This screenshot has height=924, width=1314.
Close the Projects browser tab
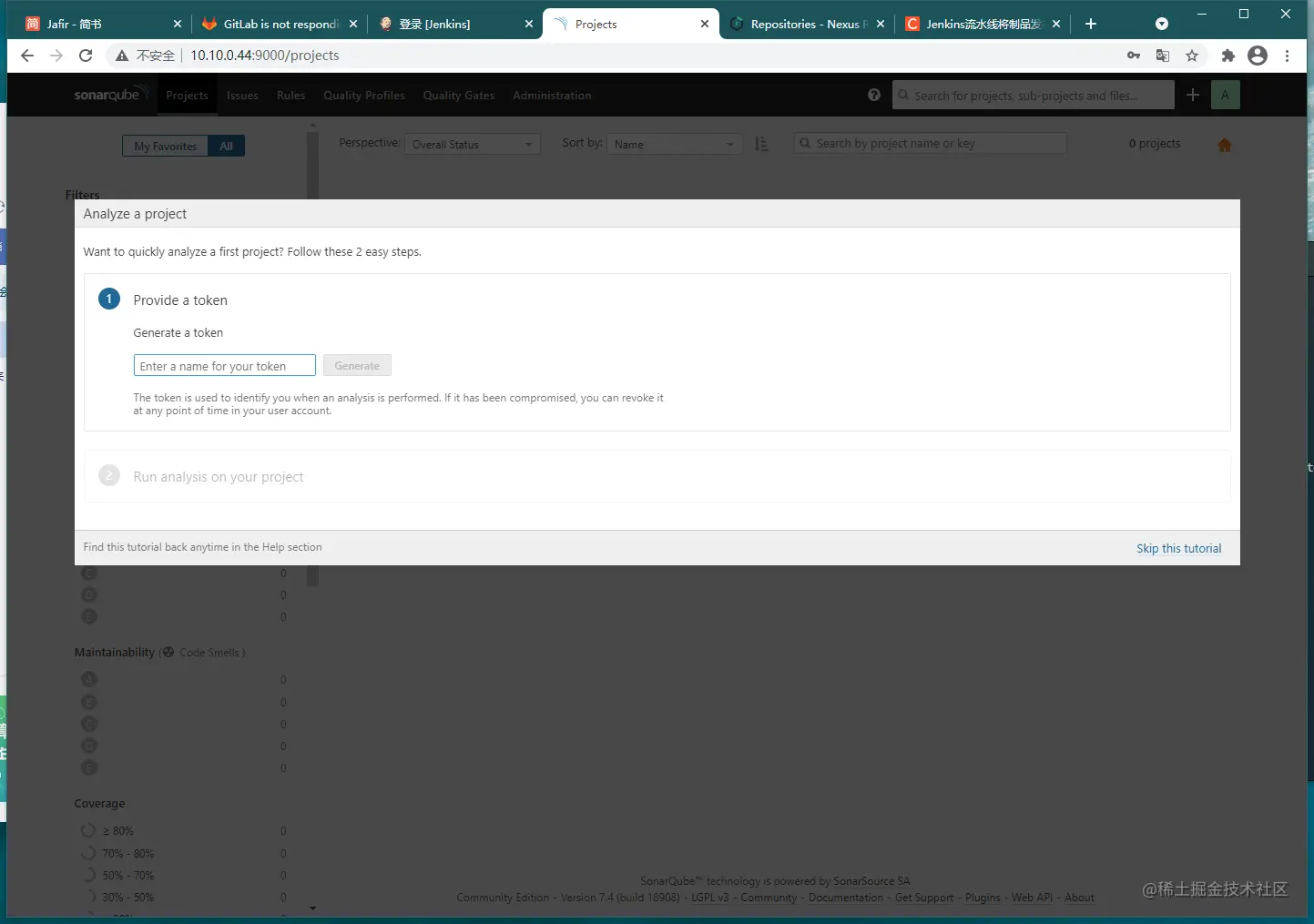tap(705, 25)
